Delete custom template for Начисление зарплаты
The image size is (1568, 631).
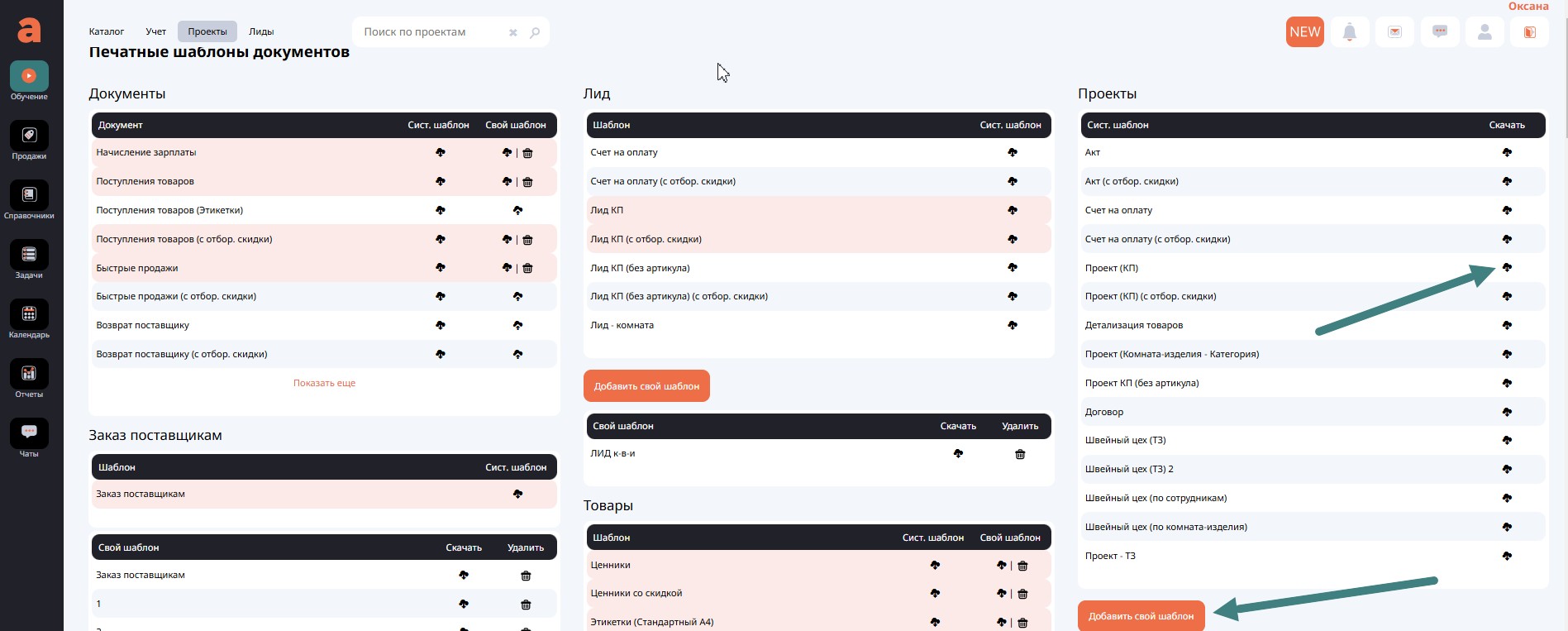point(528,153)
